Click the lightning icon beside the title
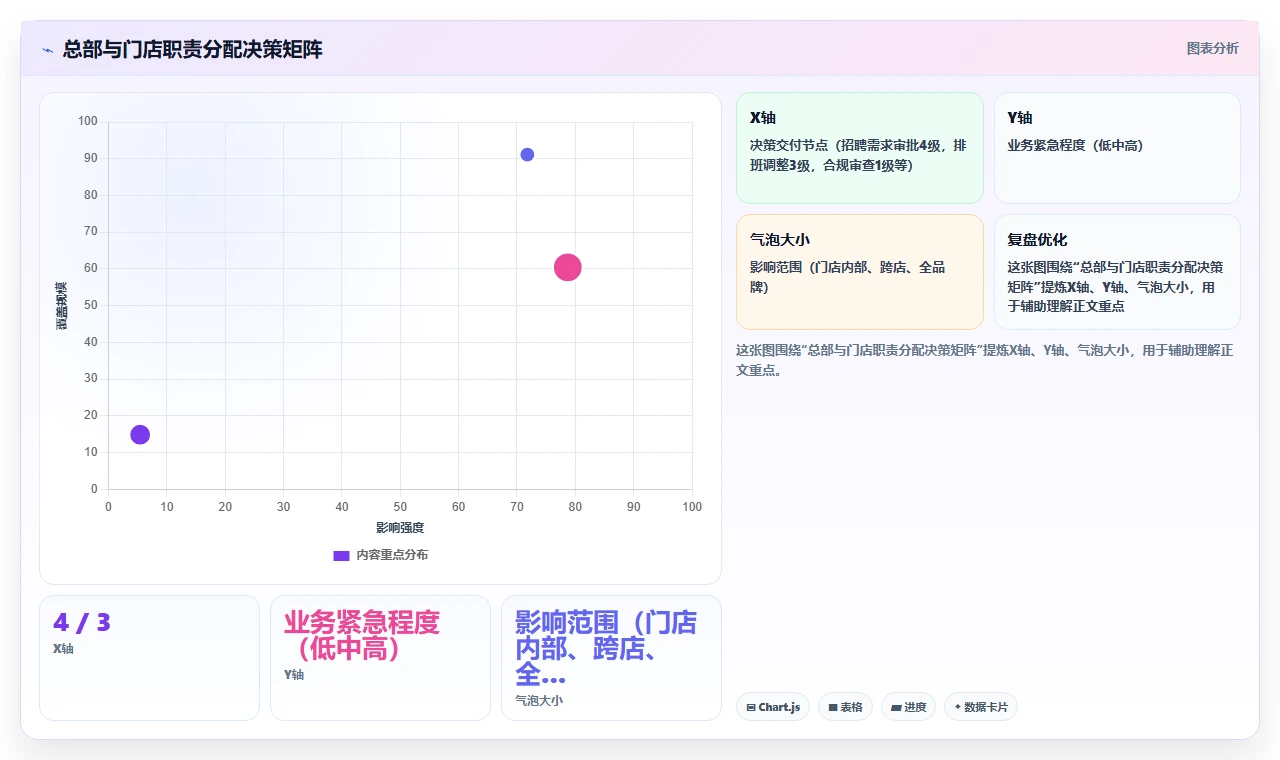Image resolution: width=1280 pixels, height=760 pixels. (x=48, y=49)
